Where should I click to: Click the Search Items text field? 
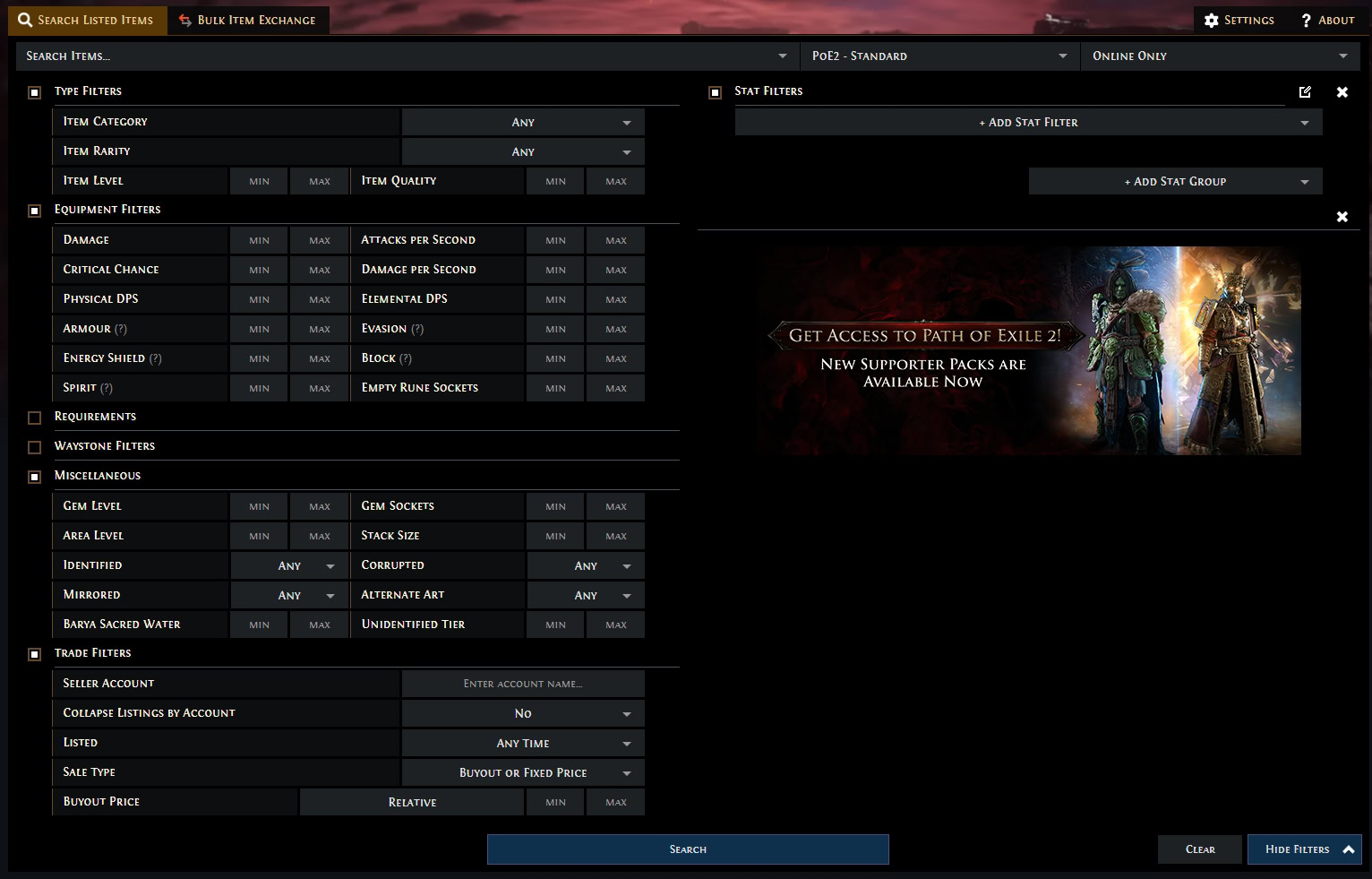tap(407, 56)
